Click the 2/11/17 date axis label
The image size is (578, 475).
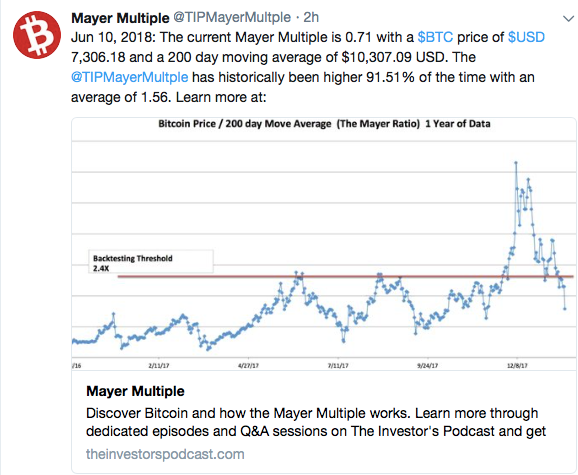(159, 366)
